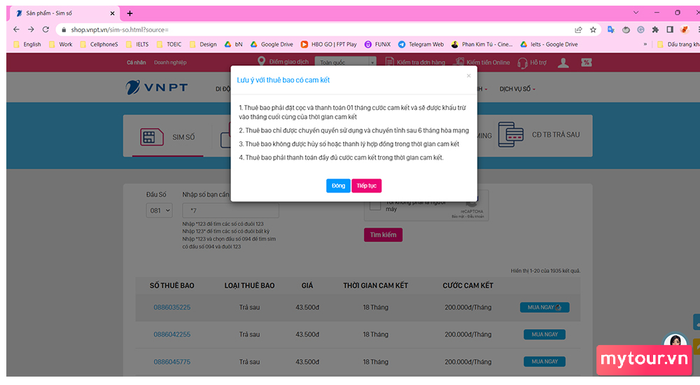Open phone number 0886042255
Viewport: 700px width, 385px height.
(x=172, y=335)
